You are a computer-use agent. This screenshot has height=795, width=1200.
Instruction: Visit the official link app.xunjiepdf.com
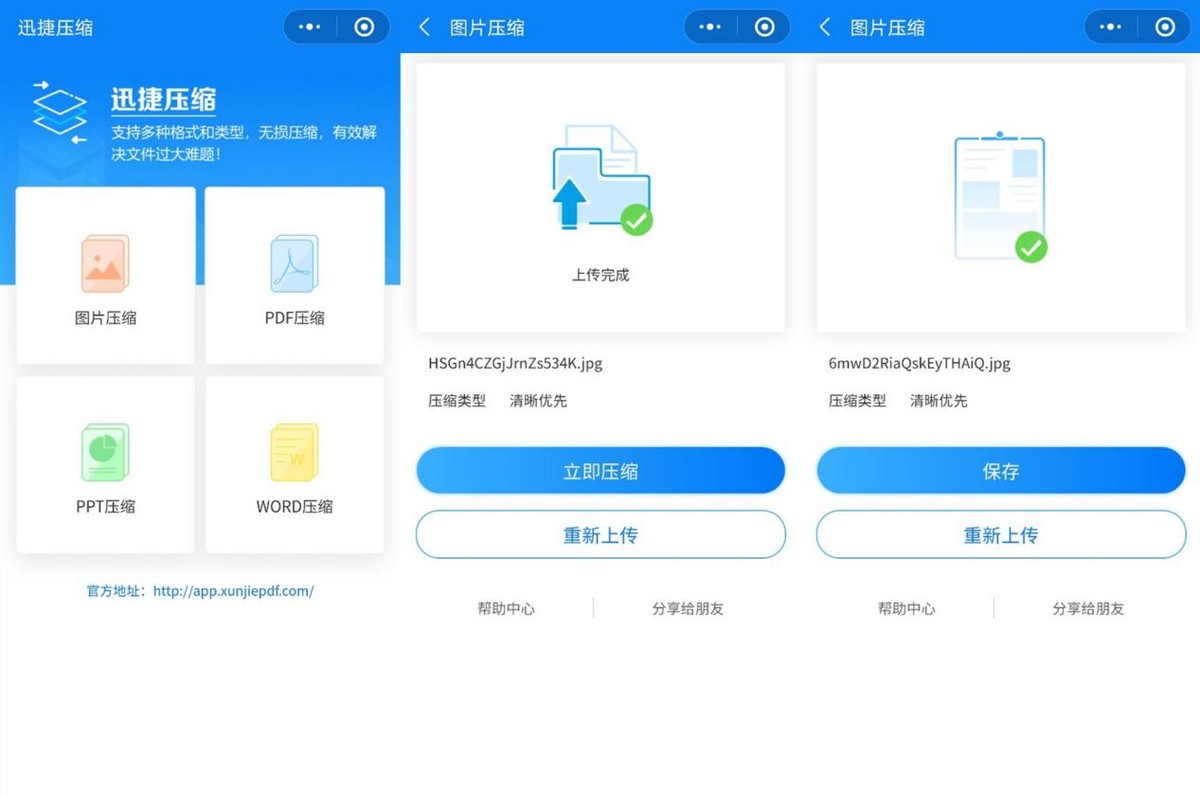pos(232,591)
